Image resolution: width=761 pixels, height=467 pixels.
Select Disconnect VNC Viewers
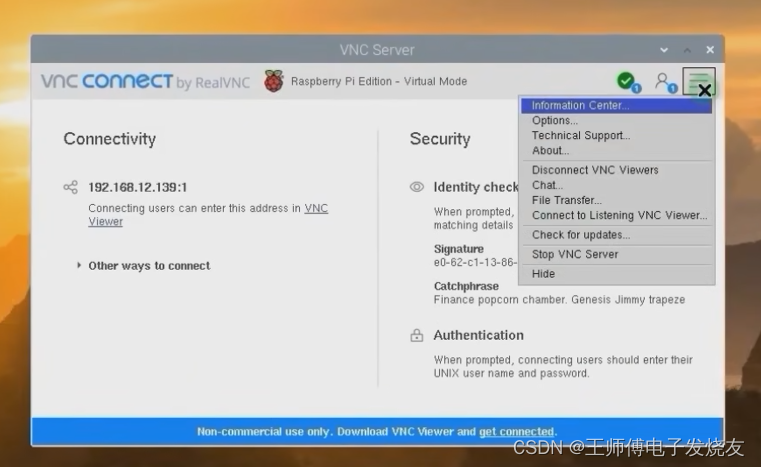click(x=616, y=170)
